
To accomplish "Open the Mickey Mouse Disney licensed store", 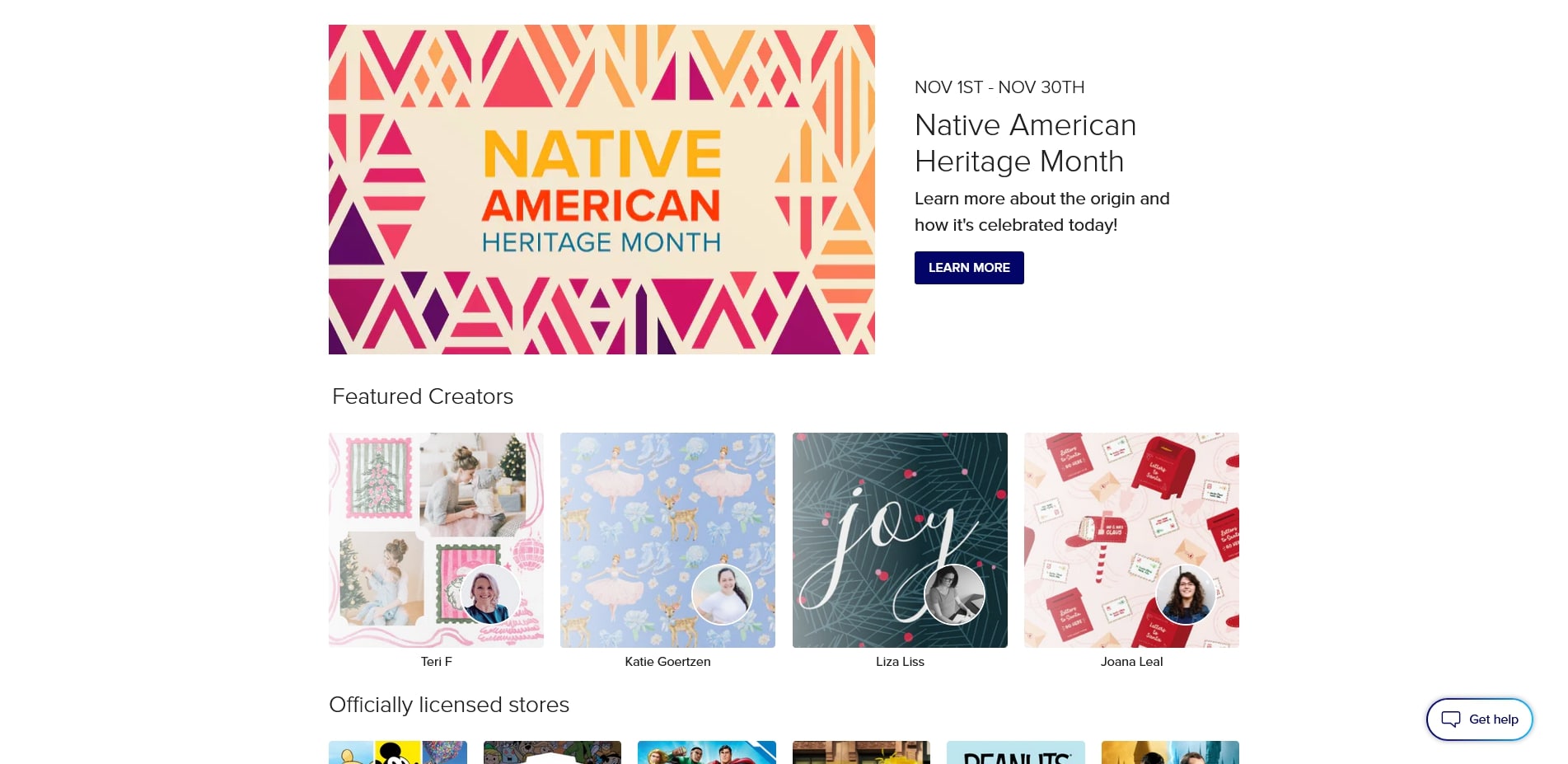I will click(x=398, y=753).
